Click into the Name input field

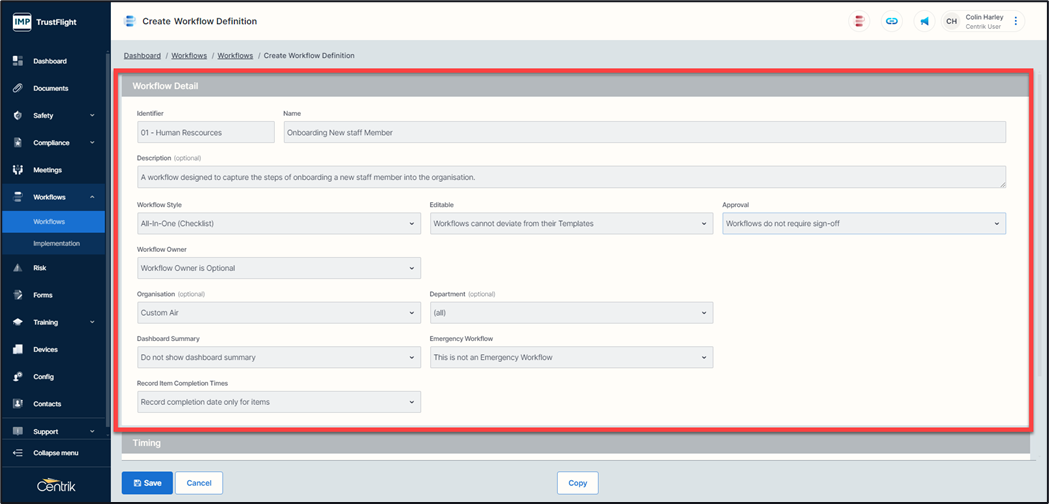(644, 132)
